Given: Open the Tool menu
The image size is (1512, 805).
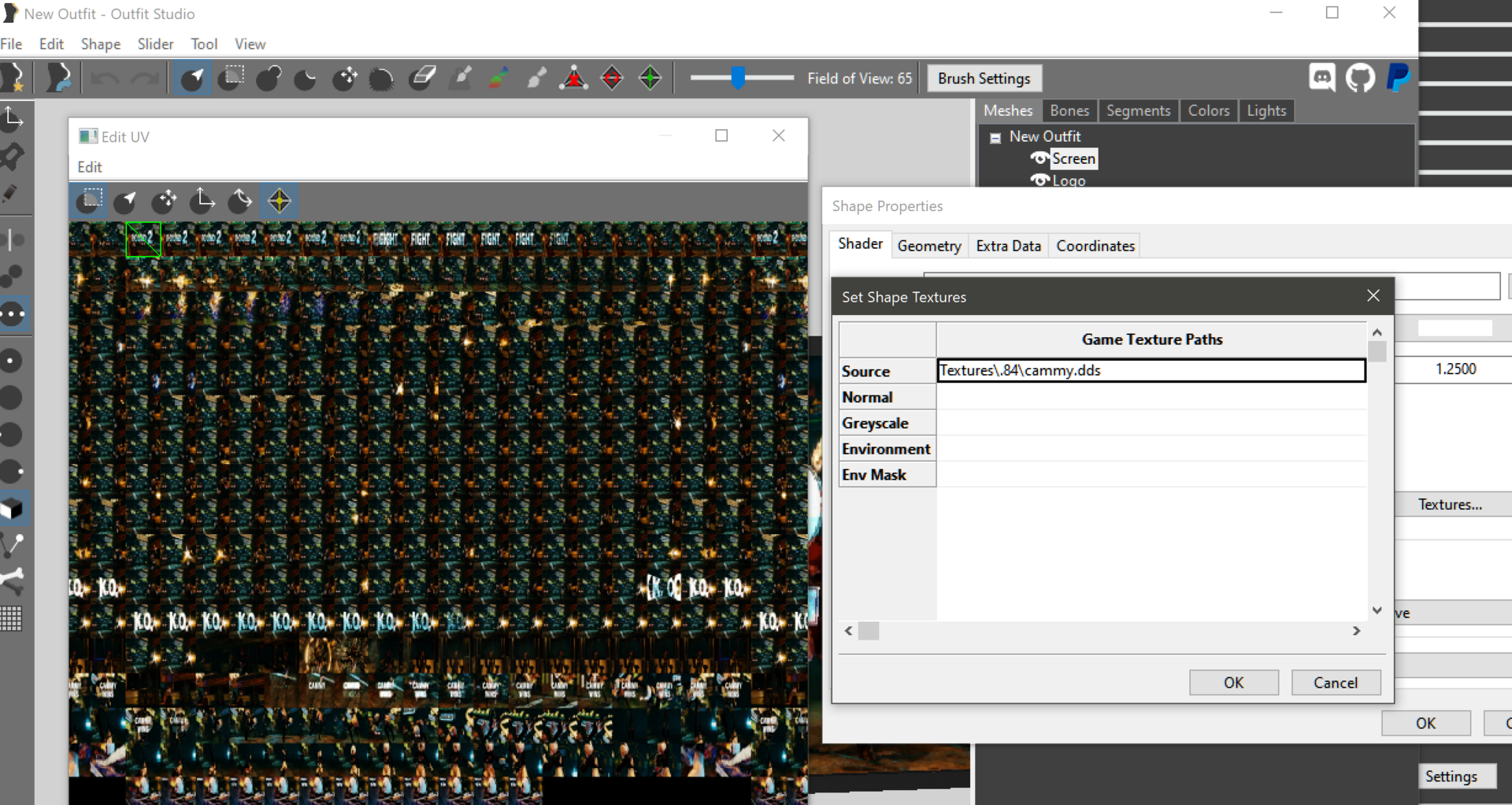Looking at the screenshot, I should (x=204, y=44).
